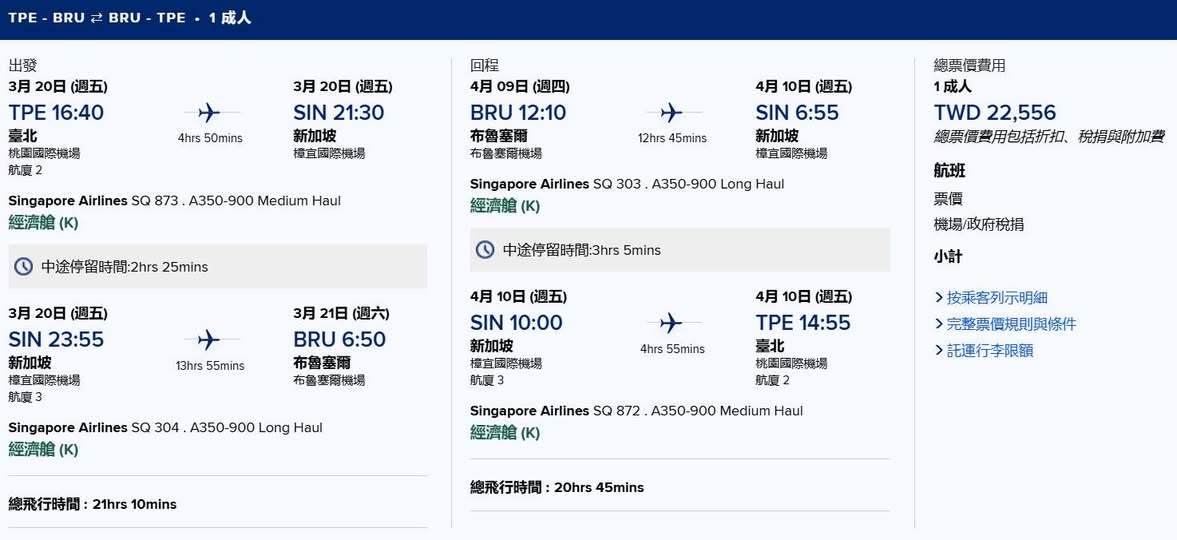Screen dimensions: 1177x540
Task: Click the clock icon for 2hrs 25mins layover
Action: click(x=24, y=267)
